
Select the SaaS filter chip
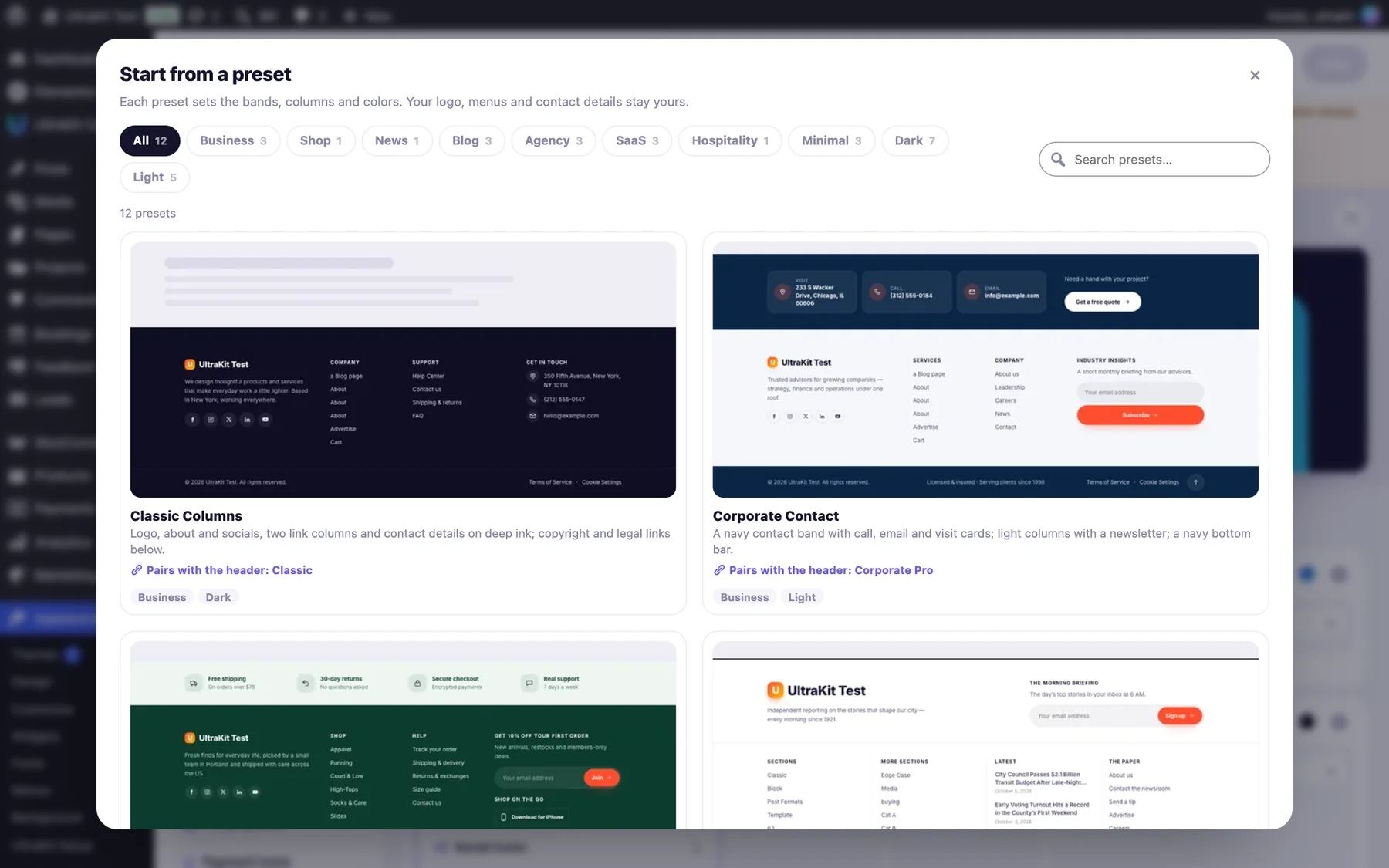point(637,140)
